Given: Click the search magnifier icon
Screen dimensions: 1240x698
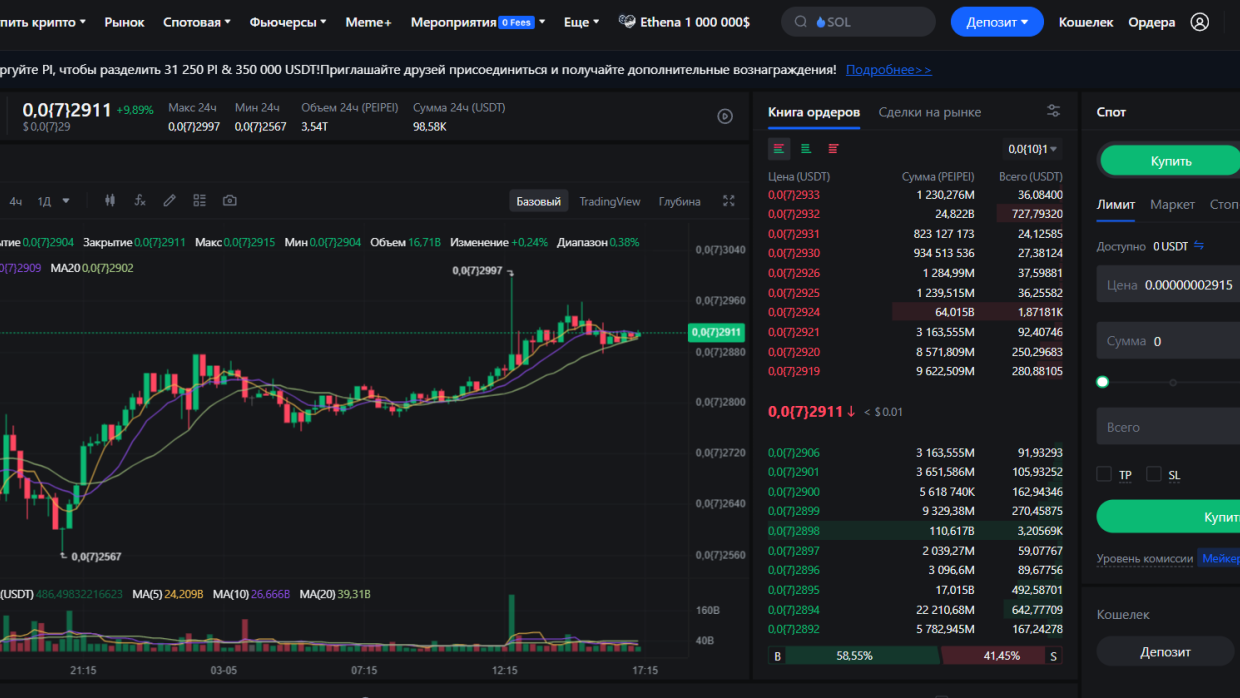Looking at the screenshot, I should point(801,22).
